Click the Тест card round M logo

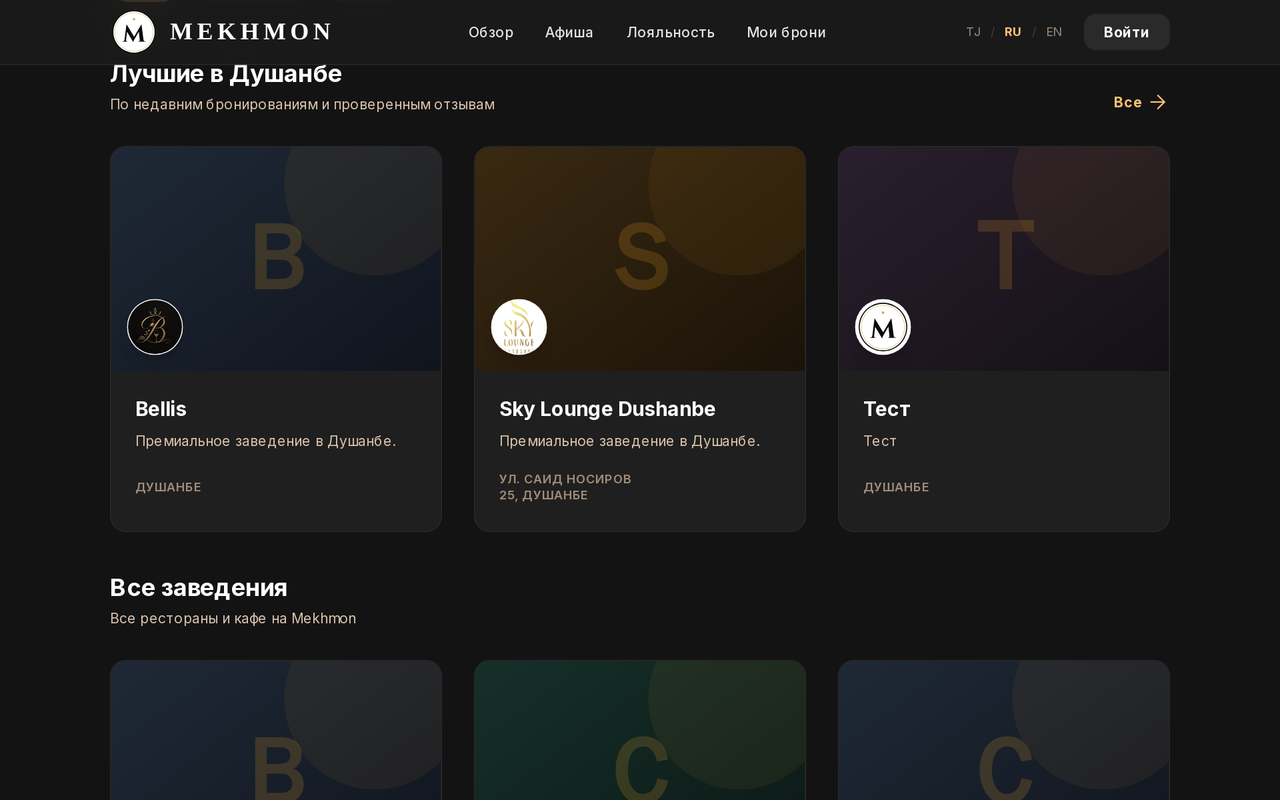coord(883,327)
